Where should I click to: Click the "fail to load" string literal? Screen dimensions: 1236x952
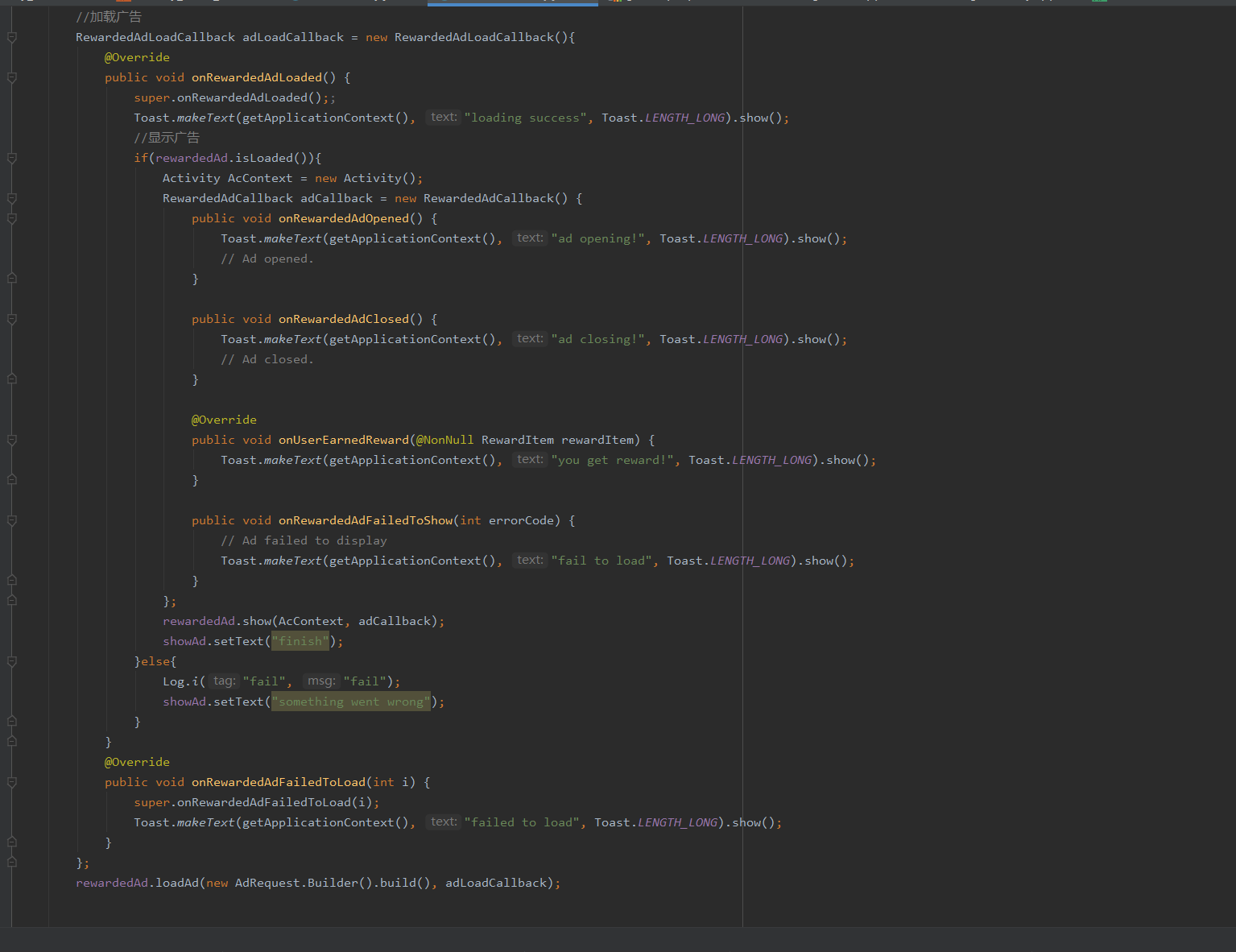[601, 561]
